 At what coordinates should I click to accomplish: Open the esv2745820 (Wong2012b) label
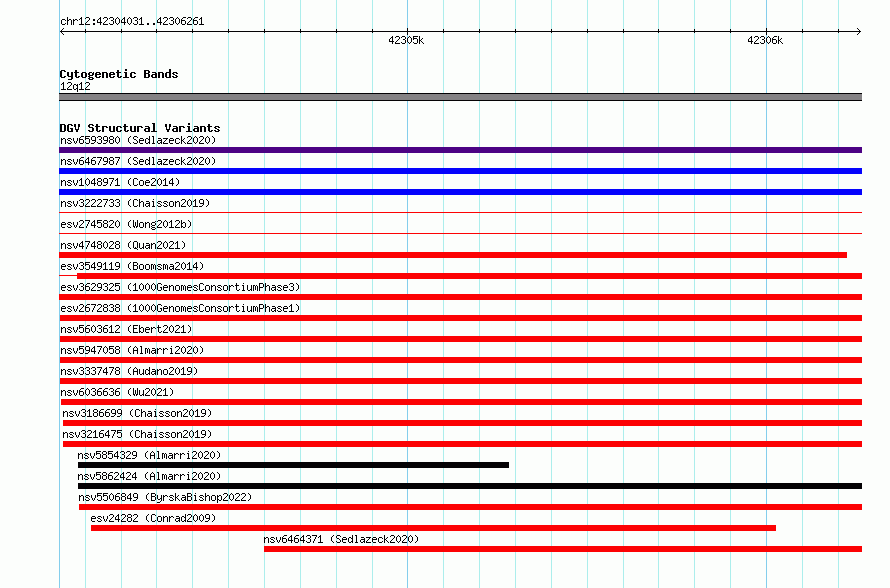[x=126, y=224]
